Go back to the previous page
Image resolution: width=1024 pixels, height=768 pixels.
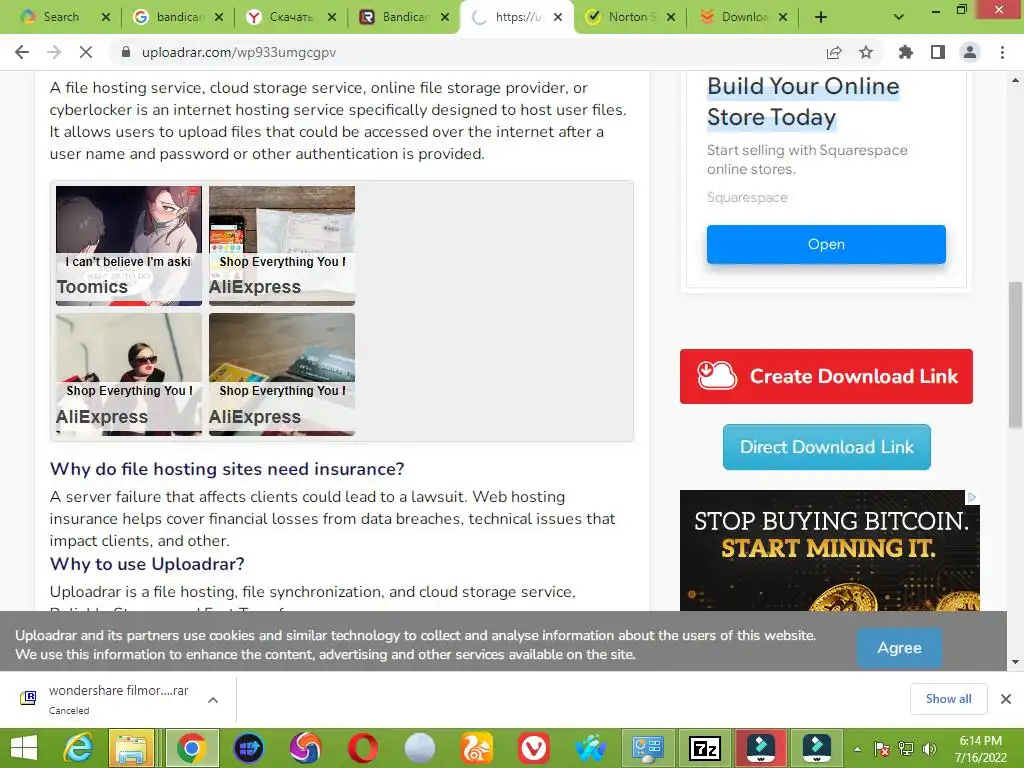pos(22,52)
